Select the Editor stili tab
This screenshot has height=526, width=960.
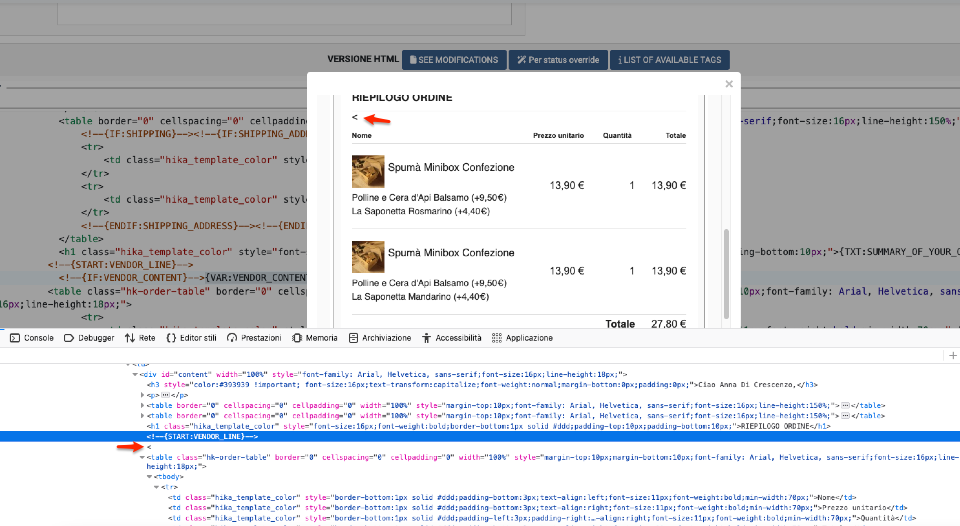click(x=191, y=338)
